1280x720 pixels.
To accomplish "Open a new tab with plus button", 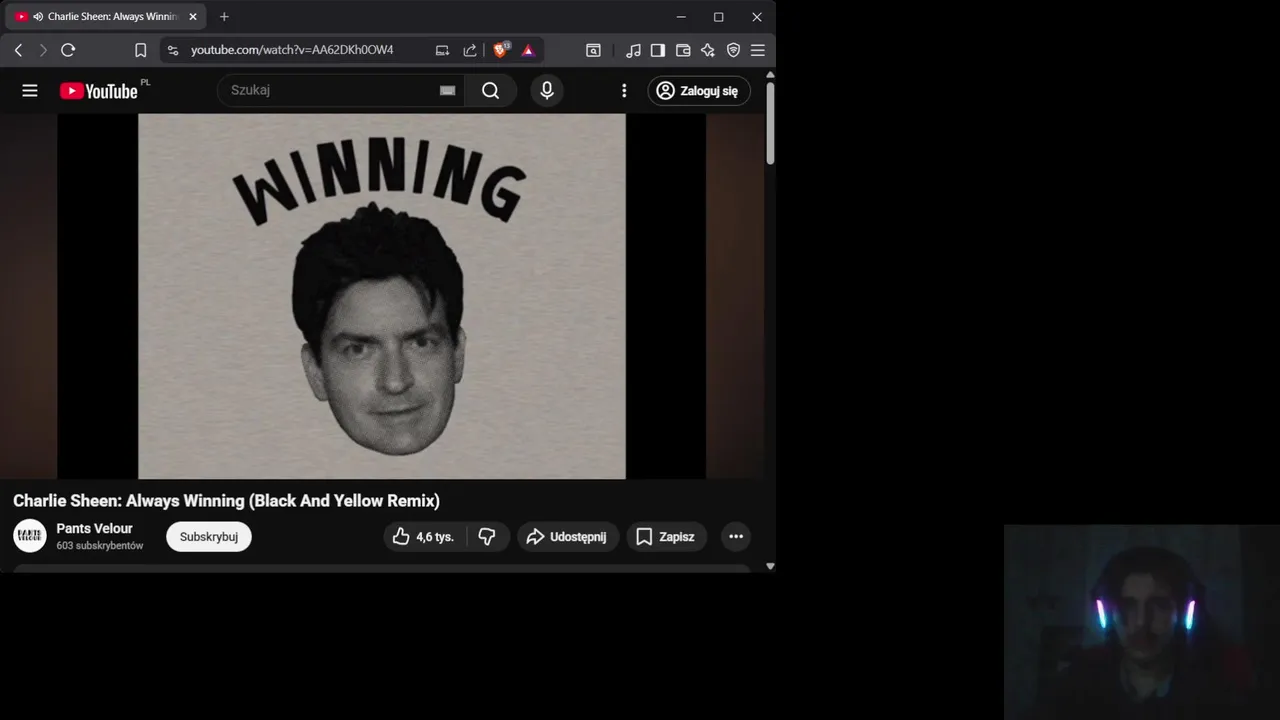I will pos(224,17).
